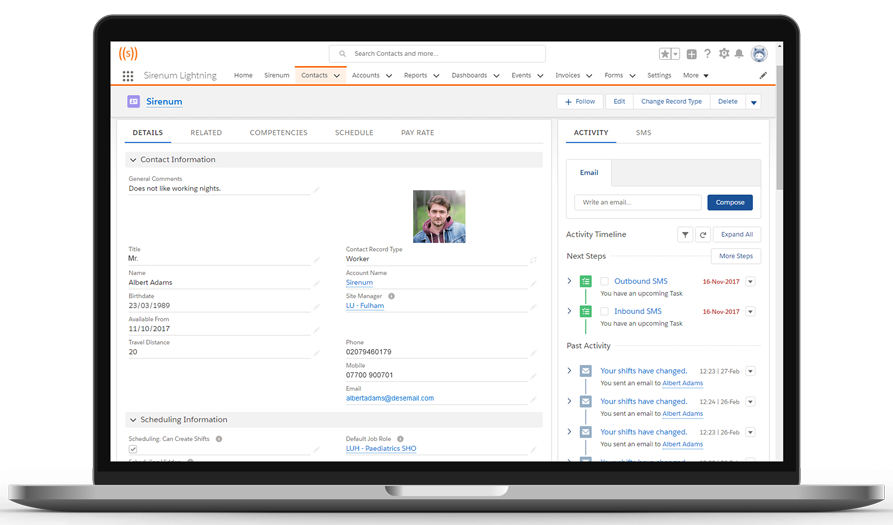Image resolution: width=893 pixels, height=525 pixels.
Task: Open the App Launcher grid icon
Action: (128, 76)
